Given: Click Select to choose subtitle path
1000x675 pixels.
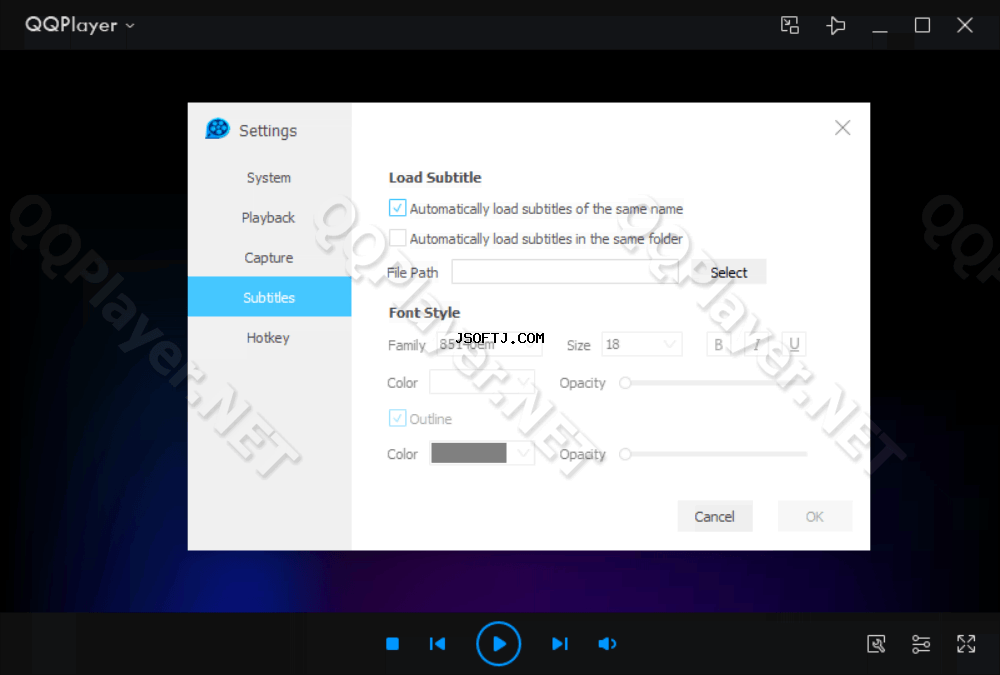Looking at the screenshot, I should coord(728,272).
